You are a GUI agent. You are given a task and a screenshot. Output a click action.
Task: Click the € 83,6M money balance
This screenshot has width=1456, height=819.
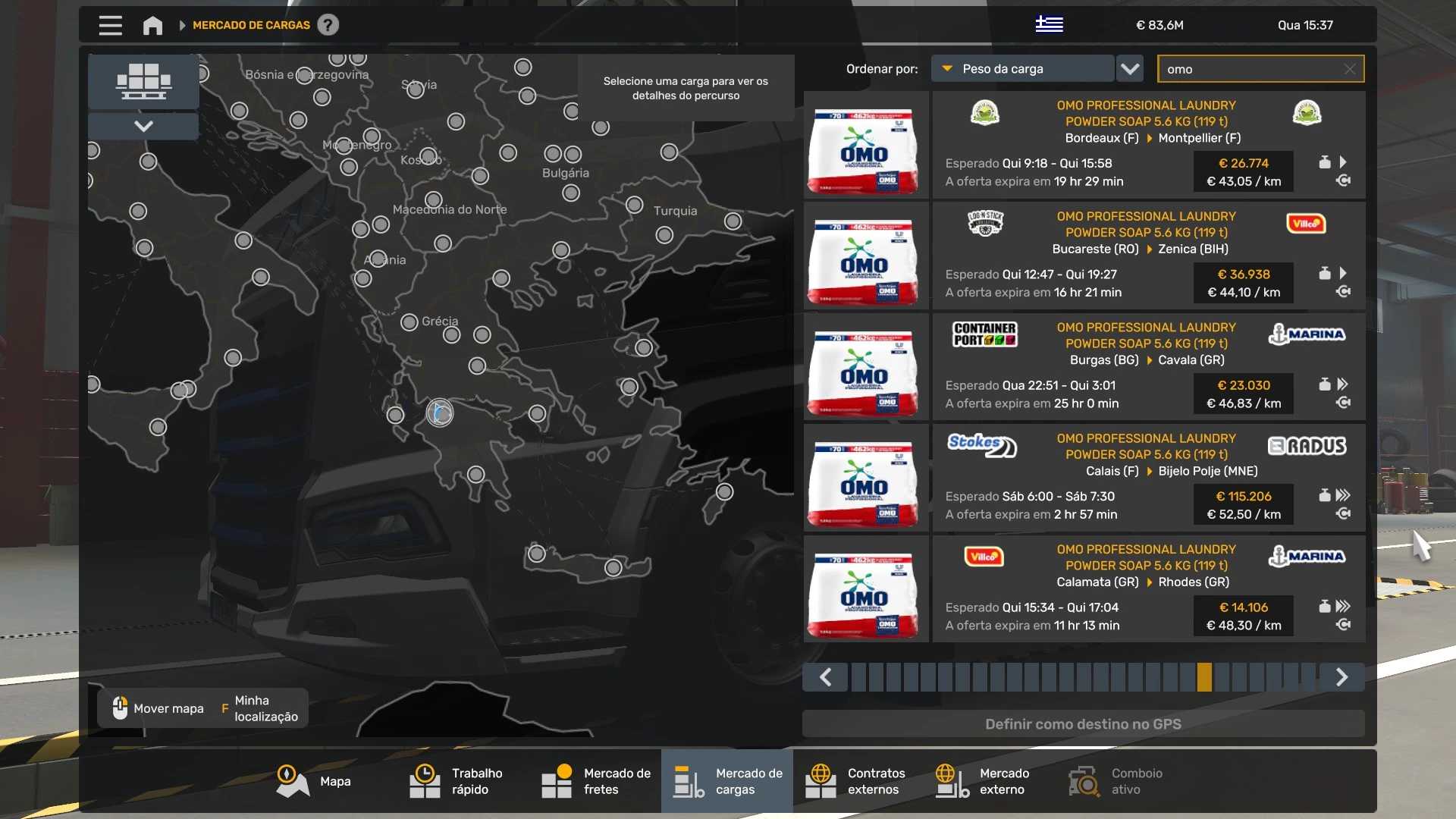pos(1159,25)
